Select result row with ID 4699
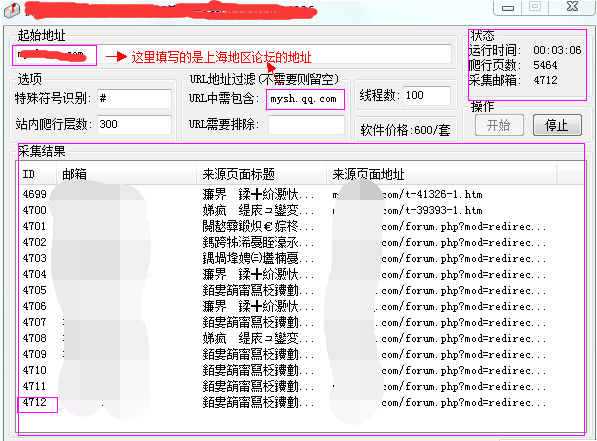597x441 pixels. [301, 194]
